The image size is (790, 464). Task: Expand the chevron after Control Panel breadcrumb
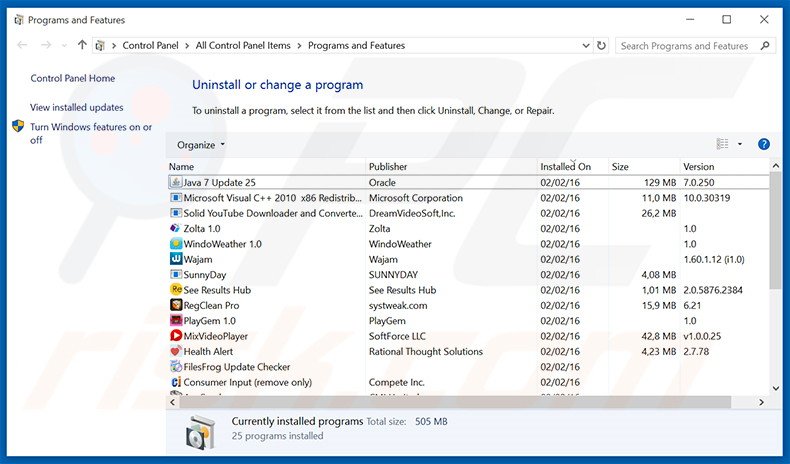pyautogui.click(x=187, y=46)
